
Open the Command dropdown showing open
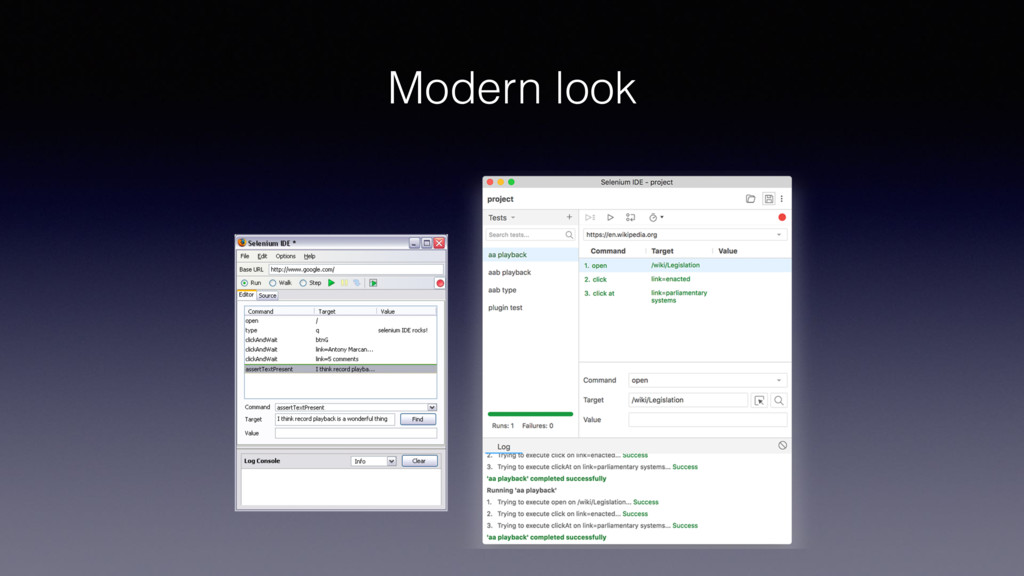778,380
